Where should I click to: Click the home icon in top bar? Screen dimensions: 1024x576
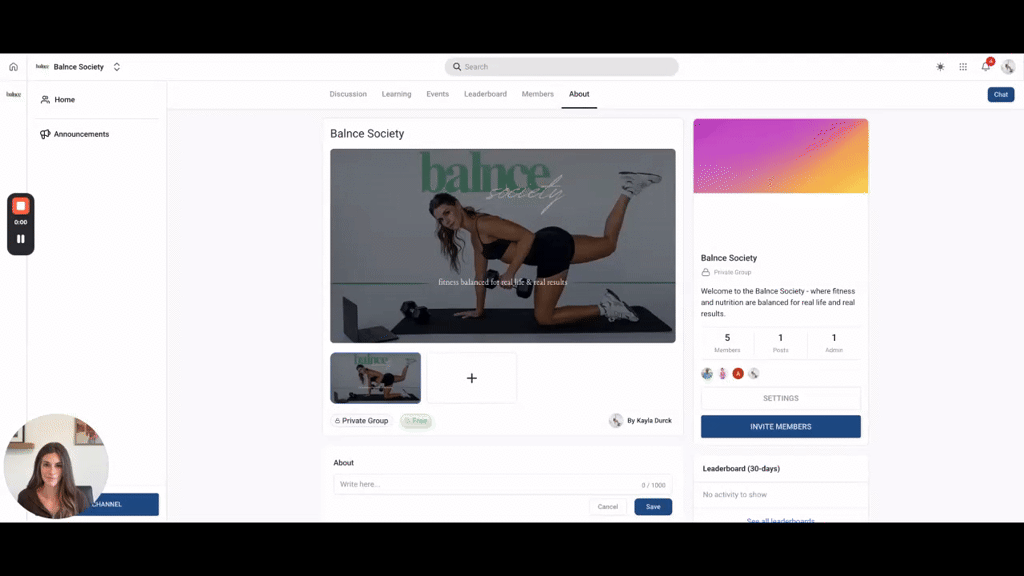(x=13, y=67)
